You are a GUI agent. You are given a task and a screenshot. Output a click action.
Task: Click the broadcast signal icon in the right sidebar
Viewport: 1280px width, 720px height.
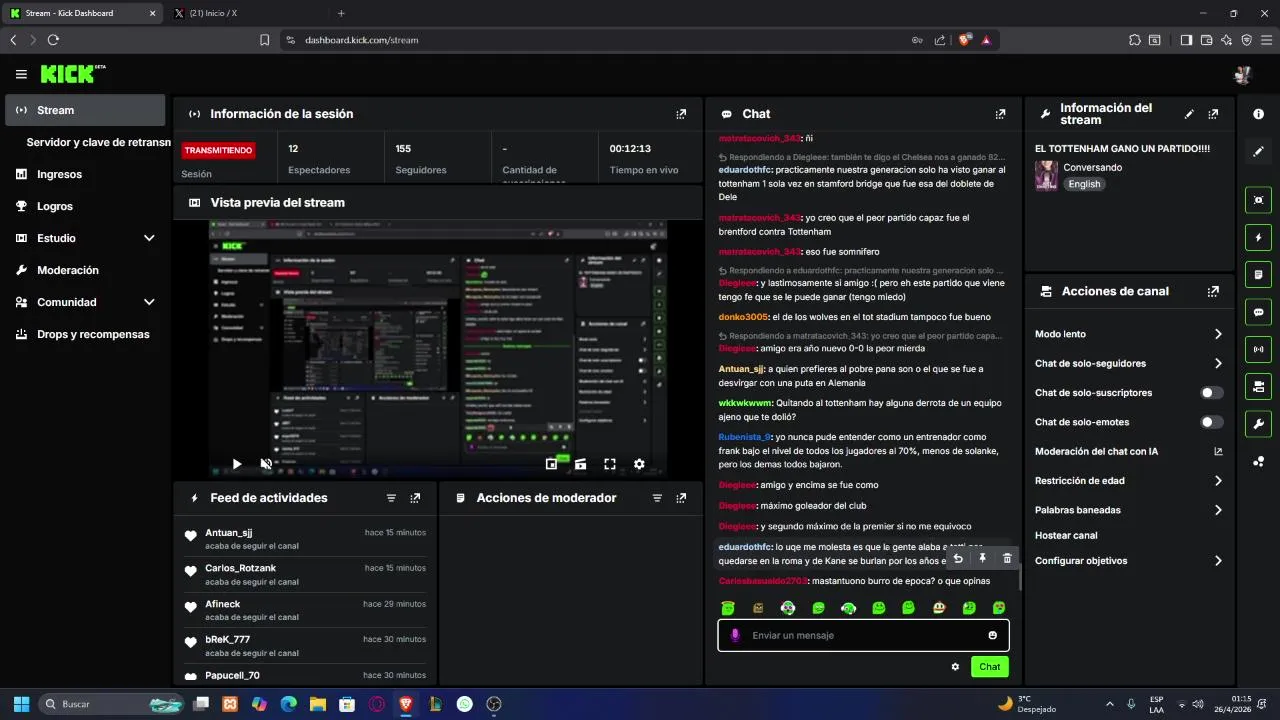[1258, 349]
